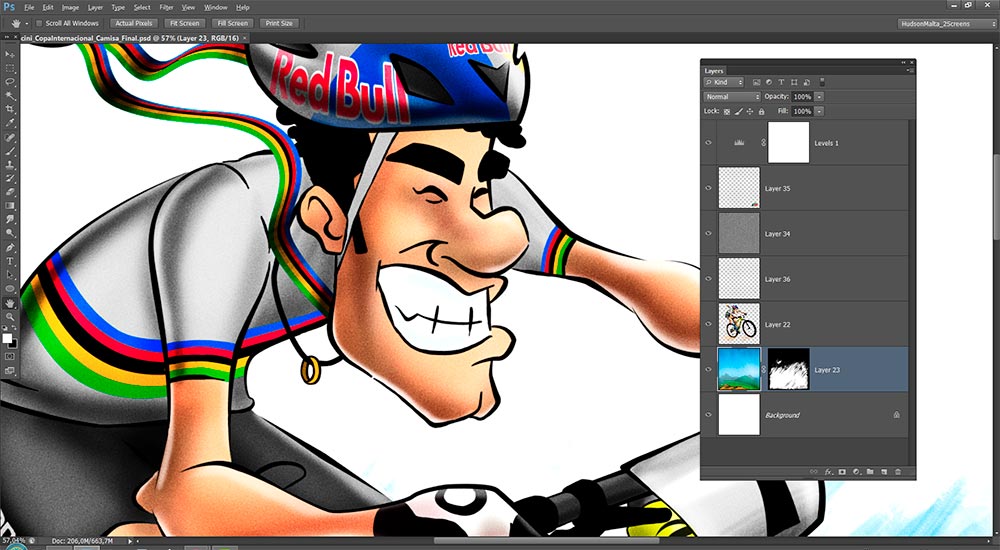Select the Clone Stamp tool

10,165
